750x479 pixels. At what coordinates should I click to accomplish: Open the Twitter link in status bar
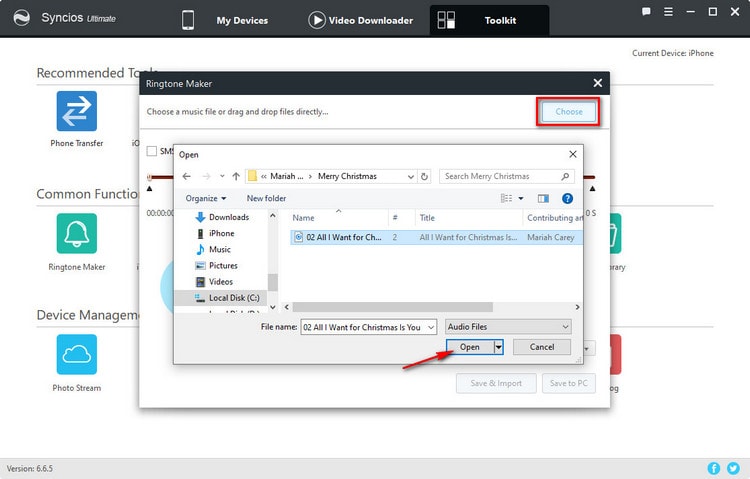[733, 468]
